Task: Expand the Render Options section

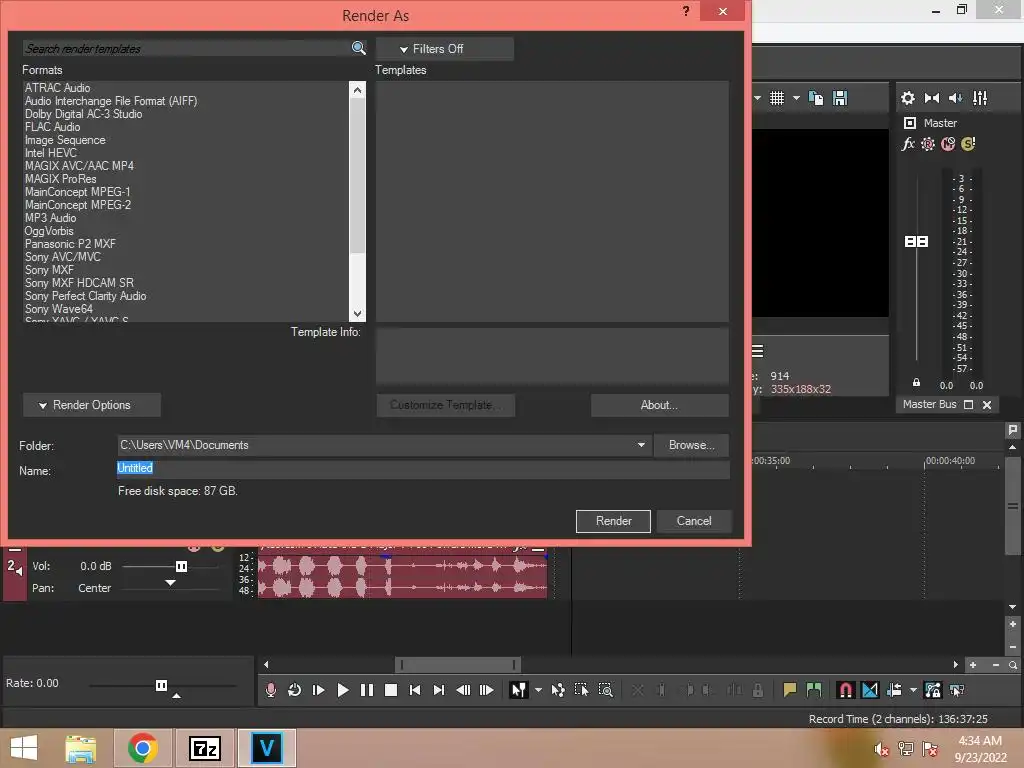Action: [91, 405]
